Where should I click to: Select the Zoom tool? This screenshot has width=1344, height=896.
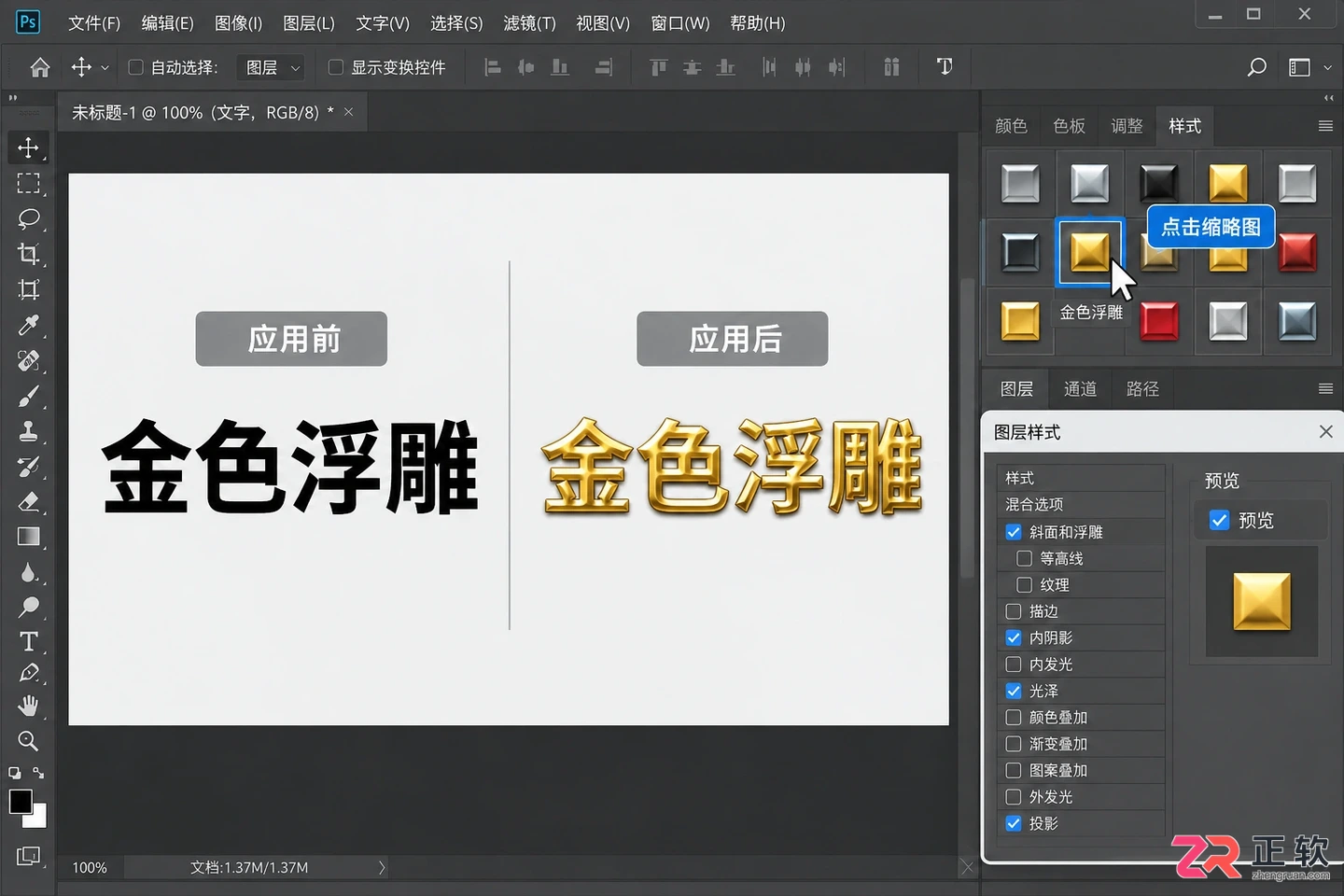point(29,741)
